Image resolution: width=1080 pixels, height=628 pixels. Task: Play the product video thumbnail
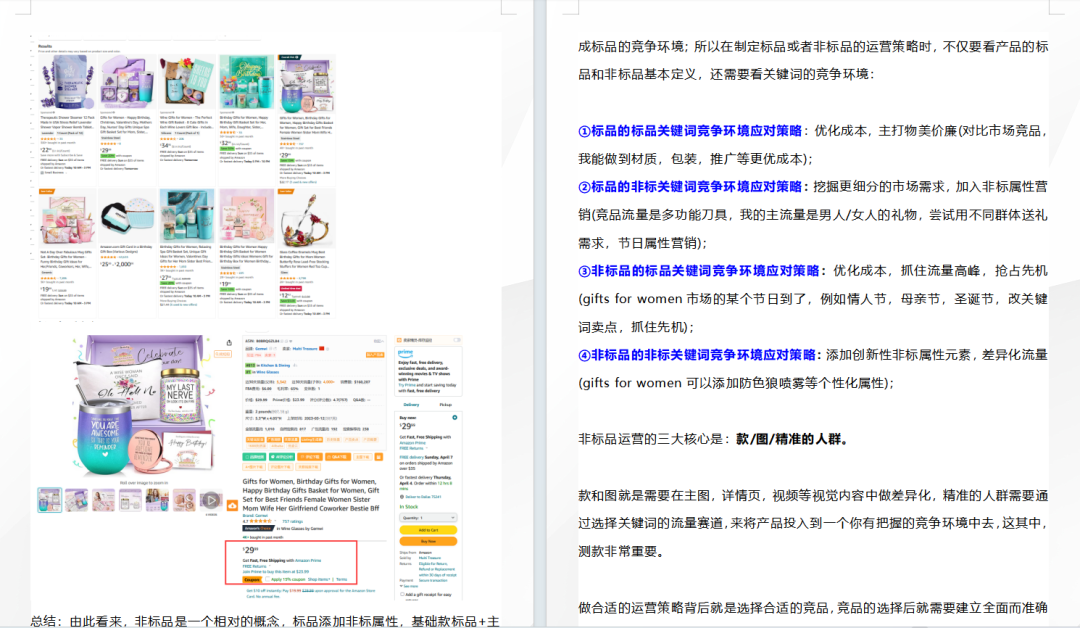click(x=211, y=500)
